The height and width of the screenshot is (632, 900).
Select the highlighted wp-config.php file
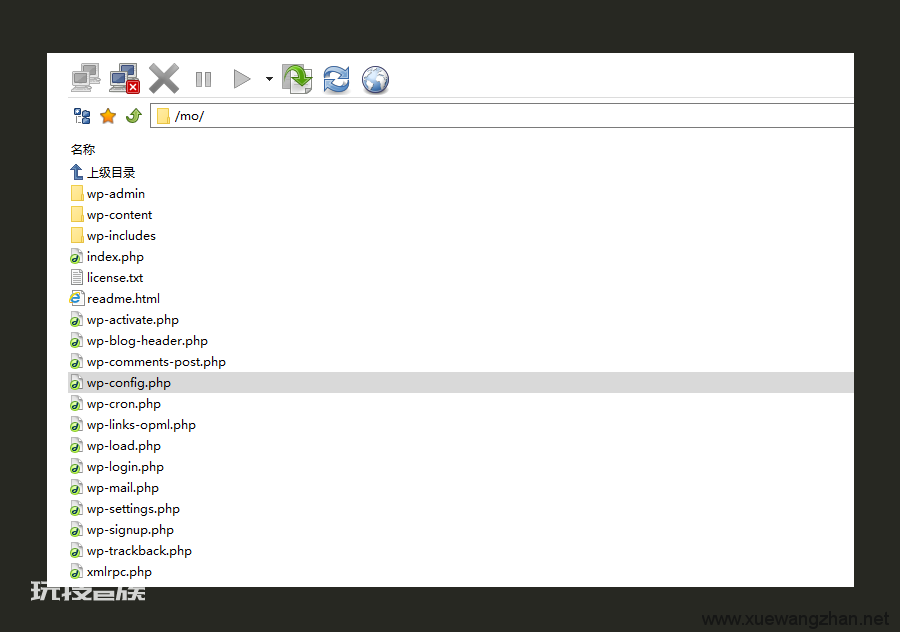pyautogui.click(x=461, y=383)
